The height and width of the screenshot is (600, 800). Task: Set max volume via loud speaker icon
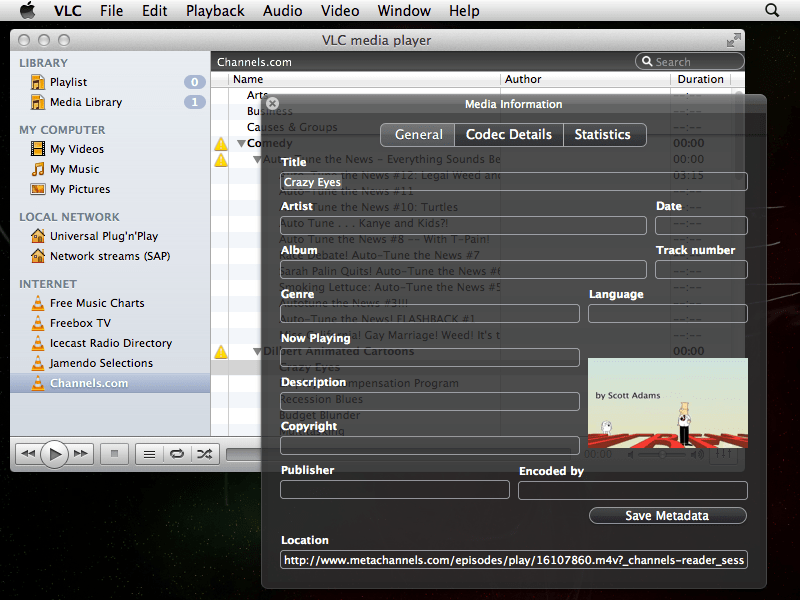click(697, 454)
